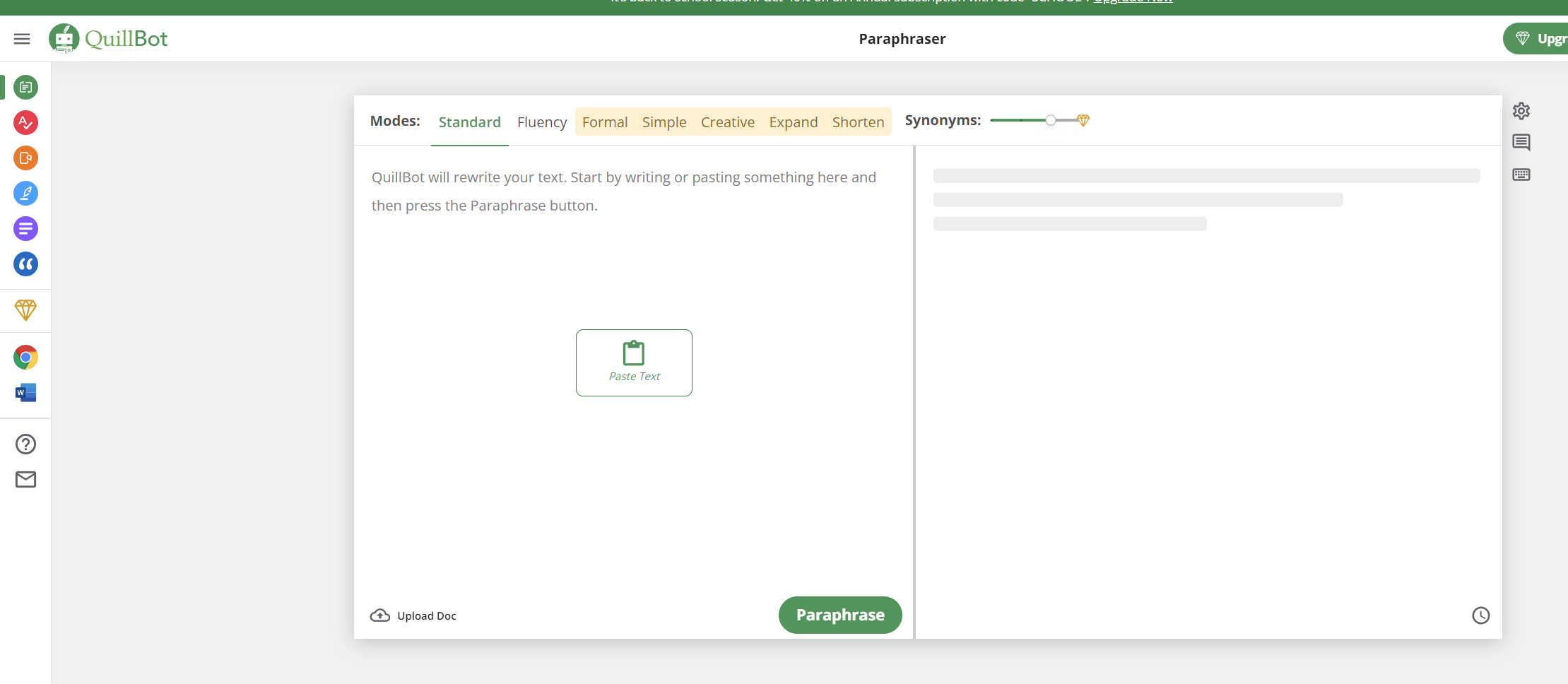Click the Upload Doc cloud icon
This screenshot has height=684, width=1568.
click(x=380, y=615)
